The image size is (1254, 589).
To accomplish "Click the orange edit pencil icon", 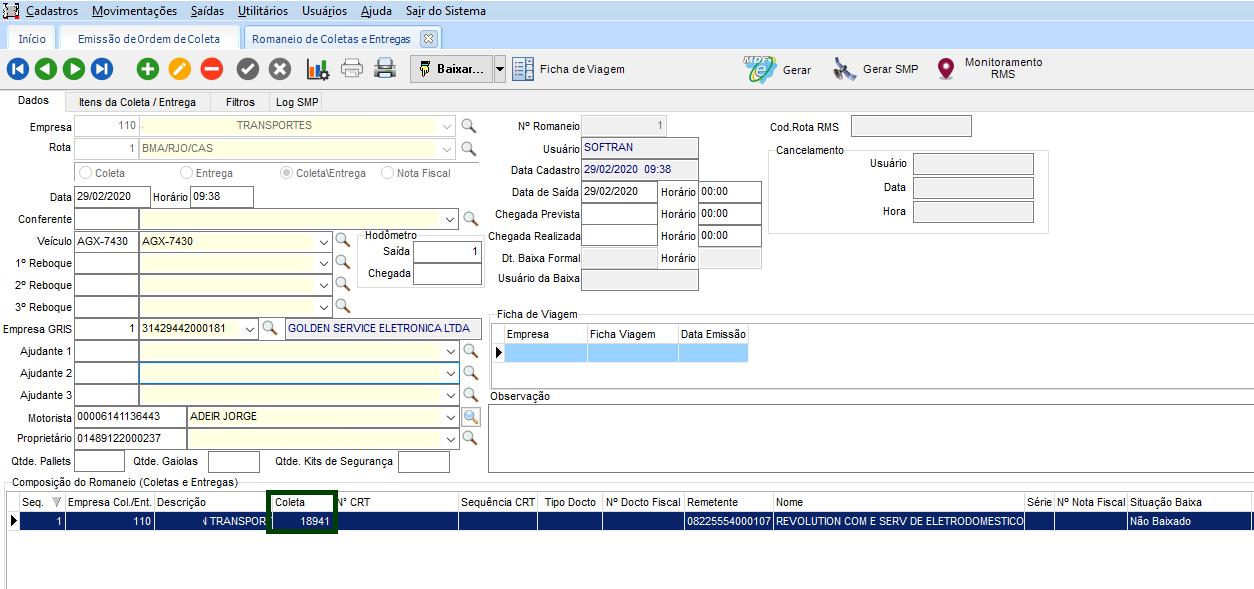I will (x=179, y=69).
